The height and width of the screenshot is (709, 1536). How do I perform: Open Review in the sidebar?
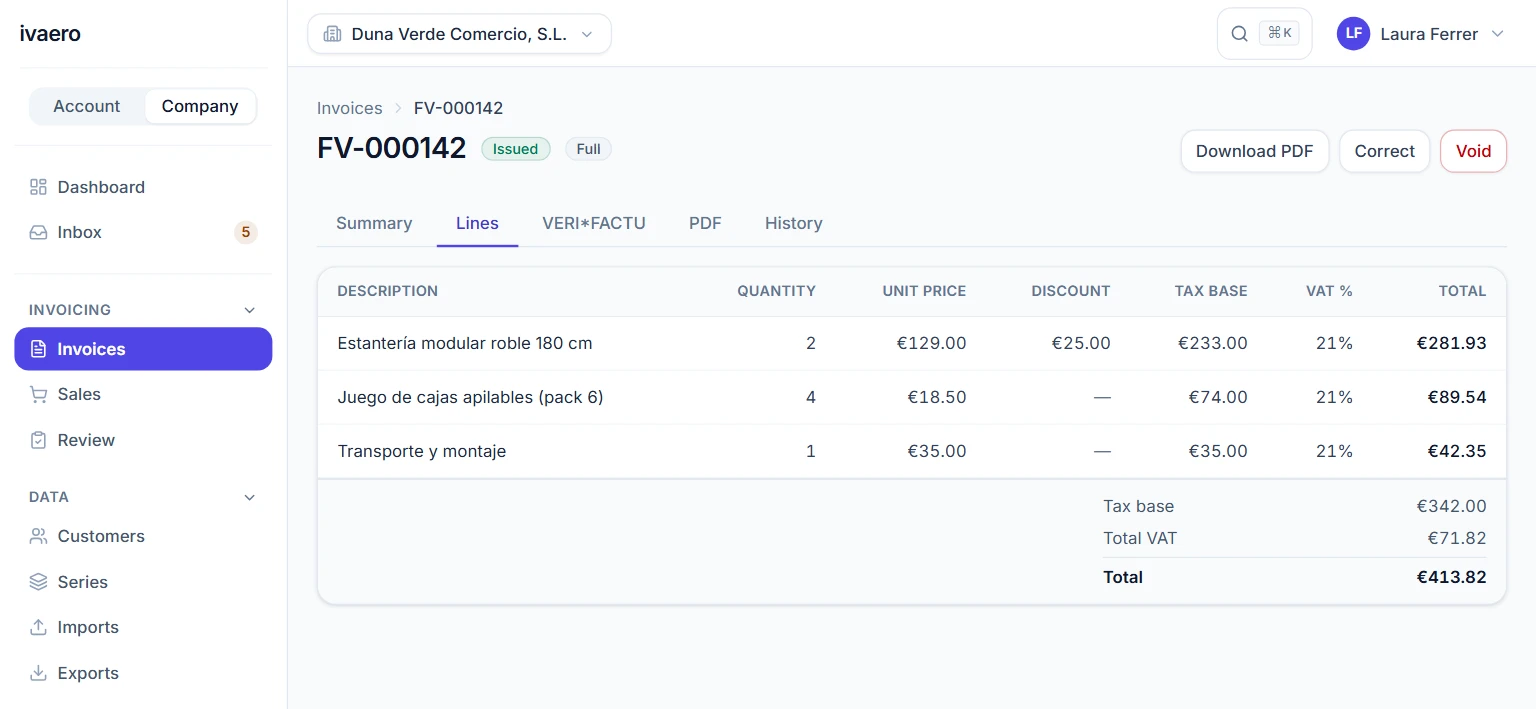[x=143, y=440]
